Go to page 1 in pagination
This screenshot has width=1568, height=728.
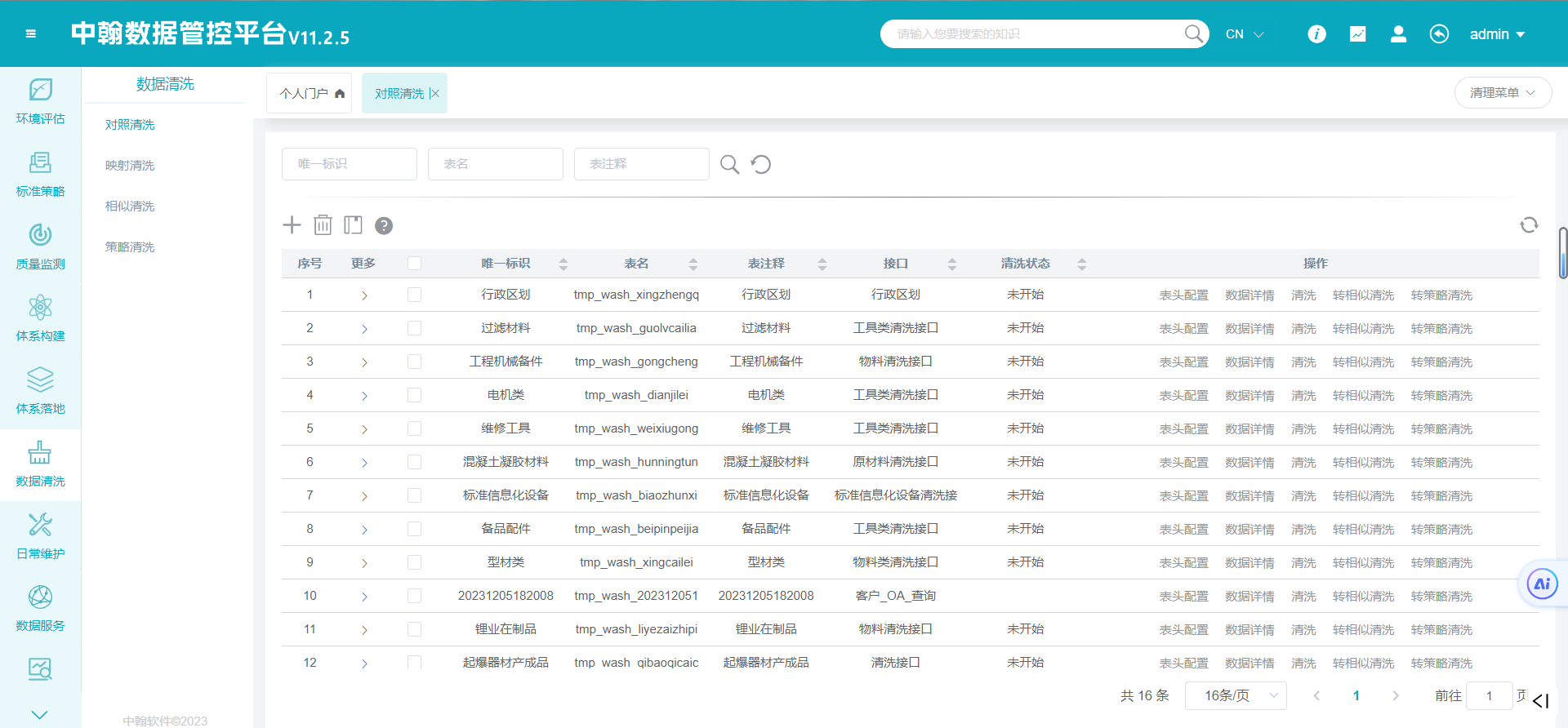pos(1356,695)
